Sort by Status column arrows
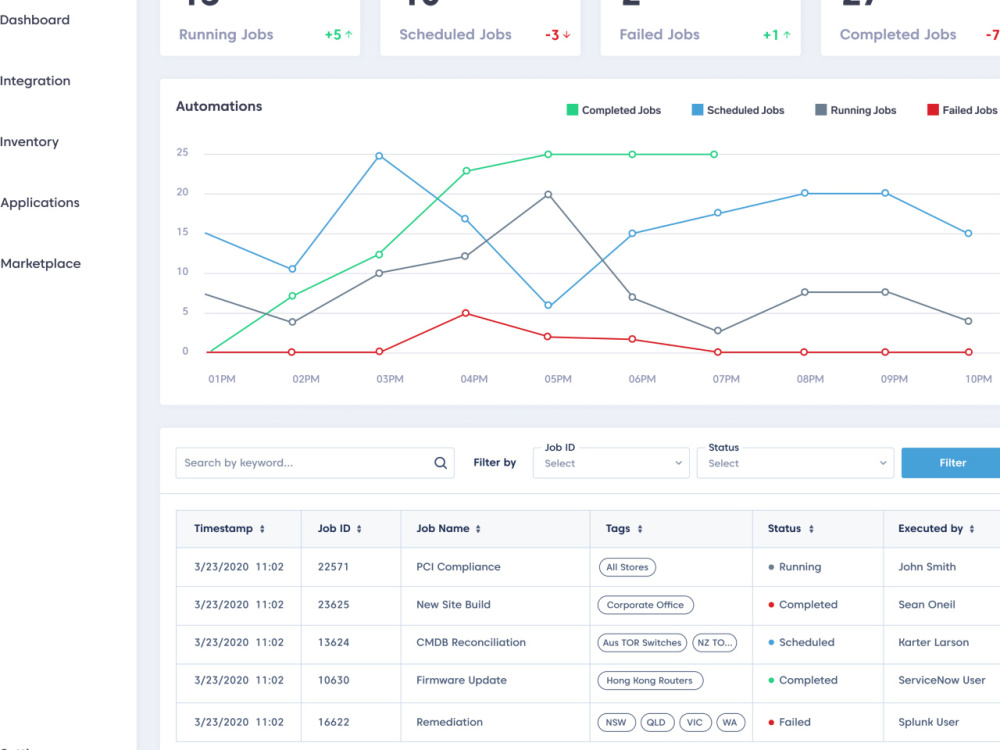This screenshot has width=1000, height=750. pyautogui.click(x=811, y=529)
